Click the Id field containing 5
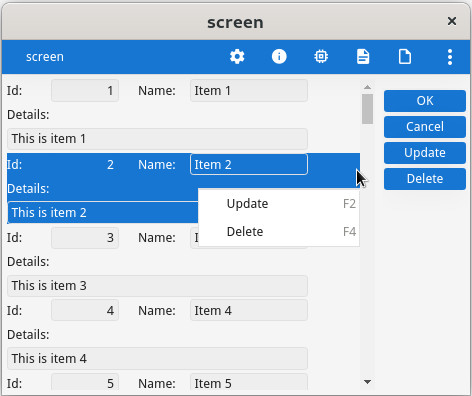472x396 pixels. pos(85,383)
